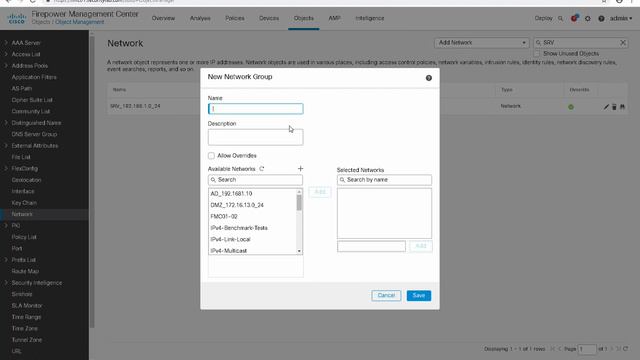
Task: Focus Selected Networks search by name field
Action: (x=384, y=180)
